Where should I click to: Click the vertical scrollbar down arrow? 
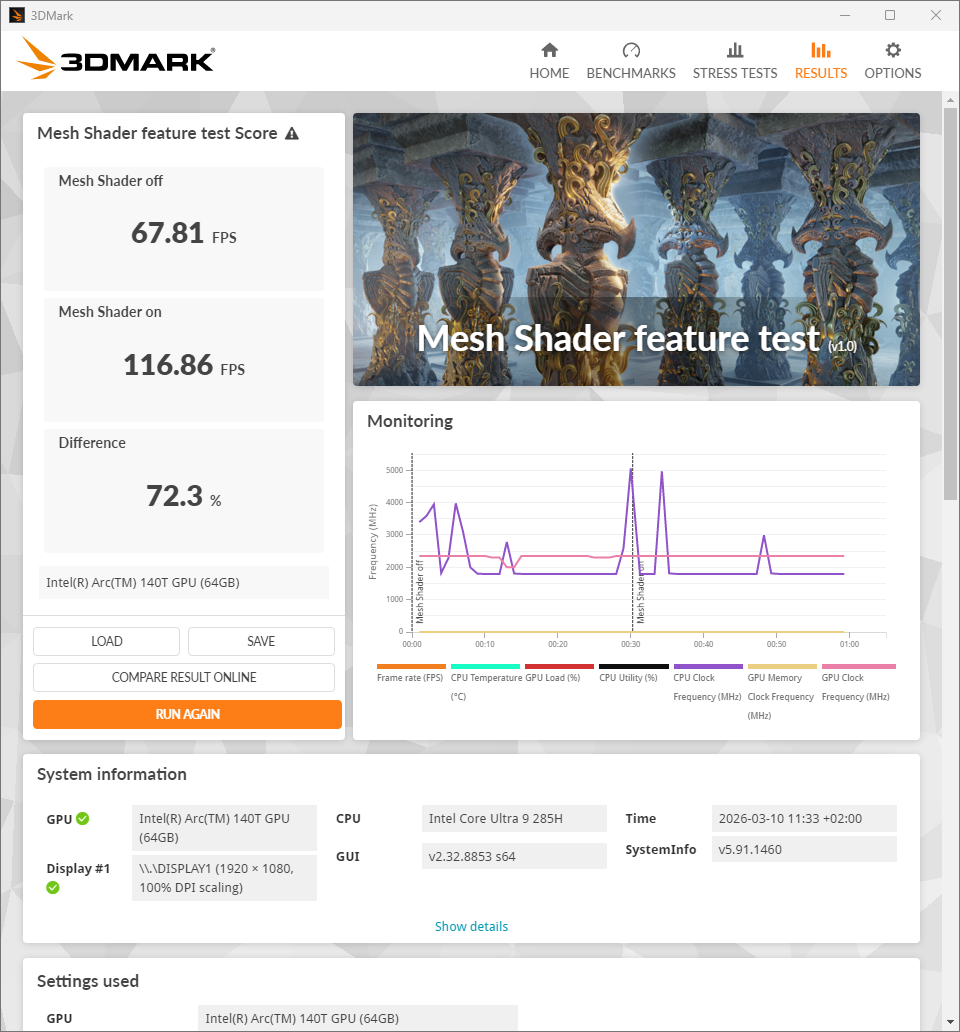[951, 1022]
